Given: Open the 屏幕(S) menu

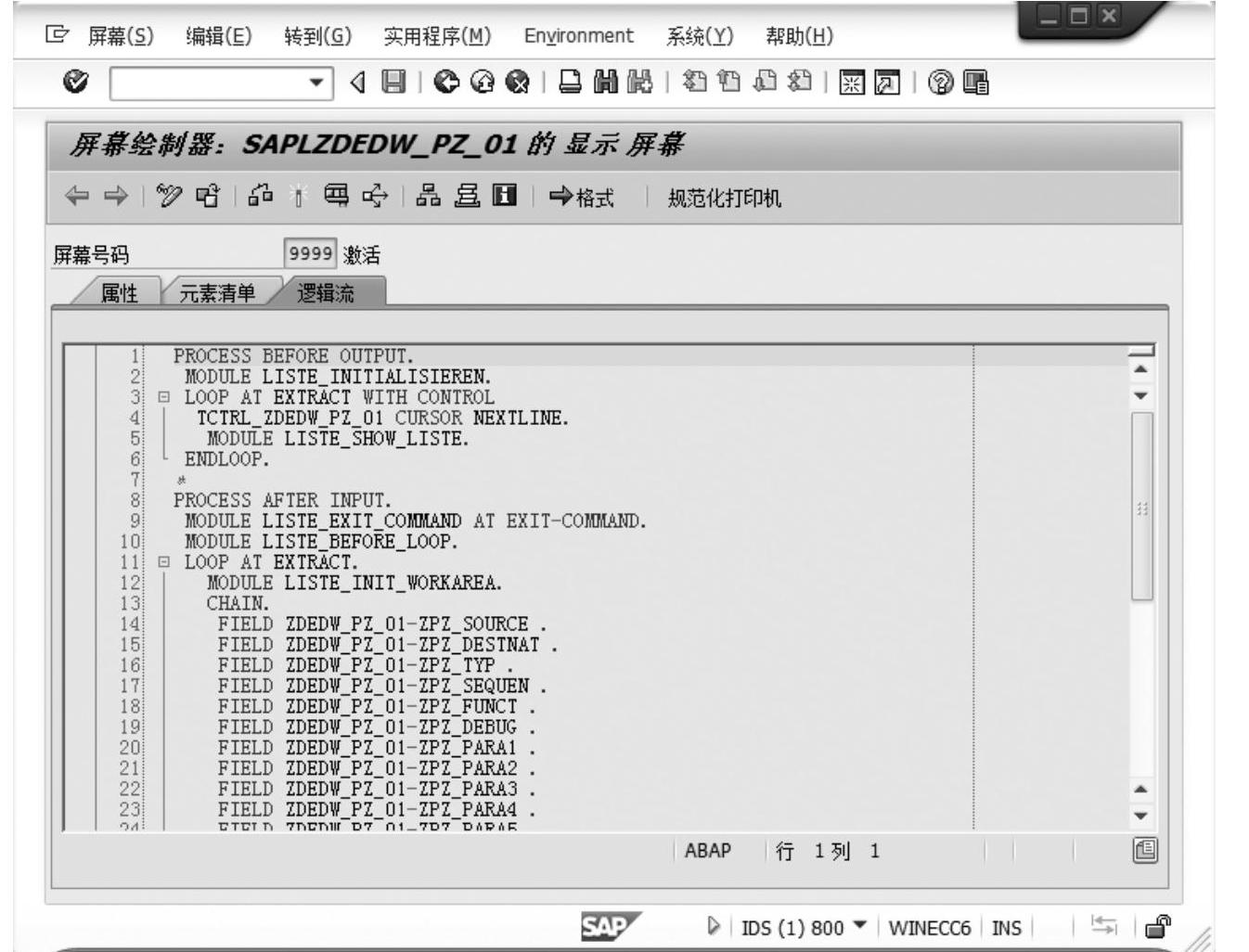Looking at the screenshot, I should 121,36.
